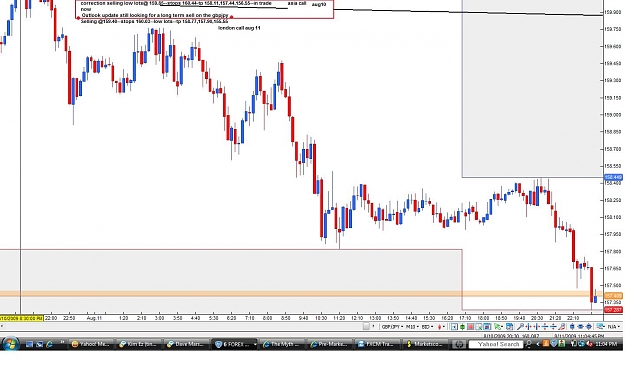Open the BID price type dropdown

tap(428, 327)
